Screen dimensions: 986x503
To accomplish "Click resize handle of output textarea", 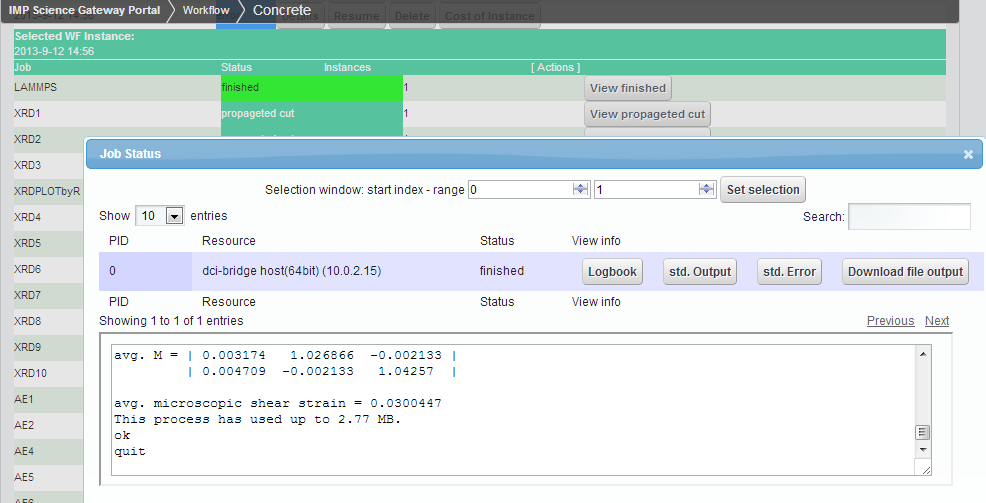I will coord(925,470).
